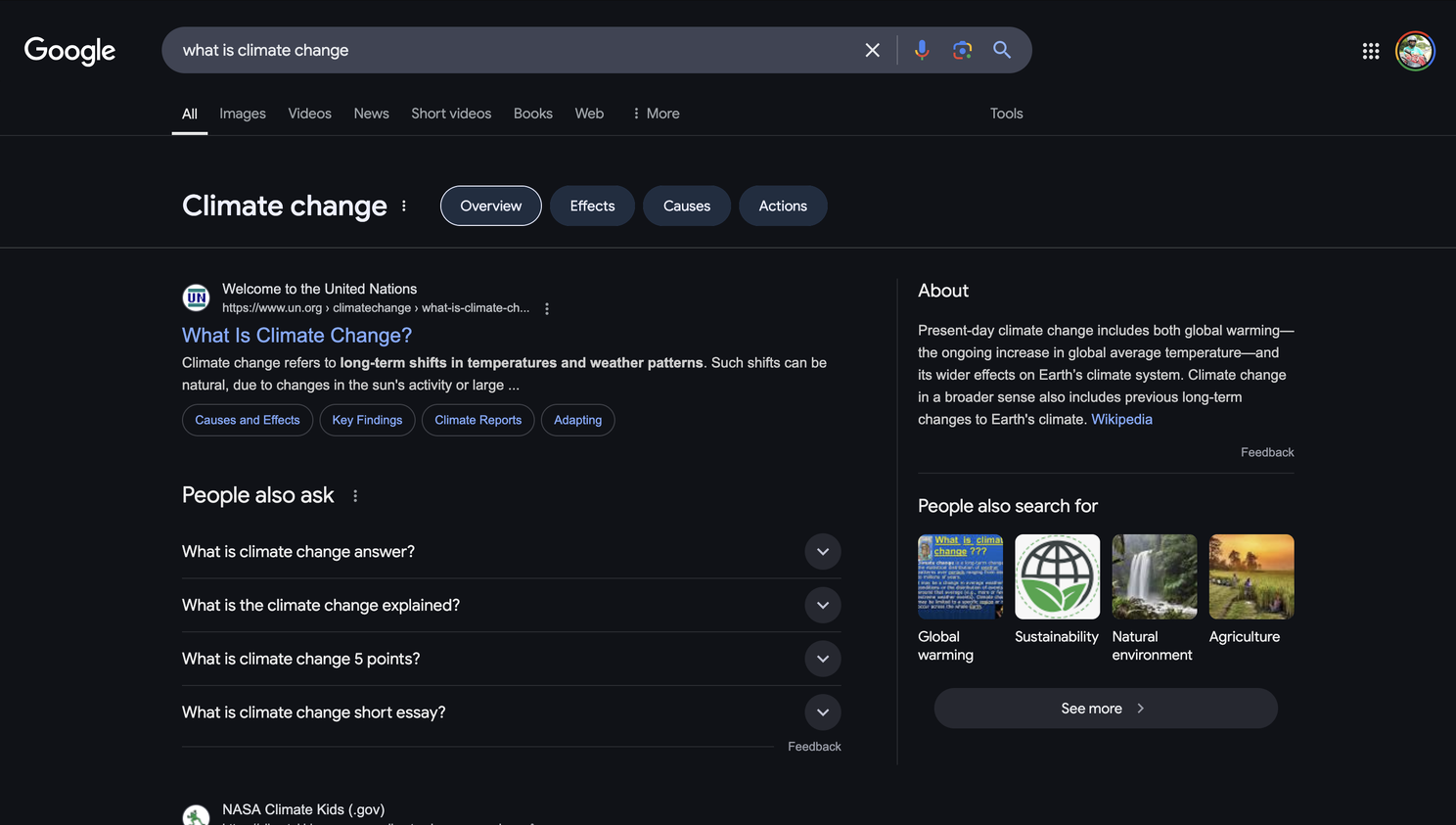Click the Google logo
This screenshot has width=1456, height=825.
pos(69,51)
